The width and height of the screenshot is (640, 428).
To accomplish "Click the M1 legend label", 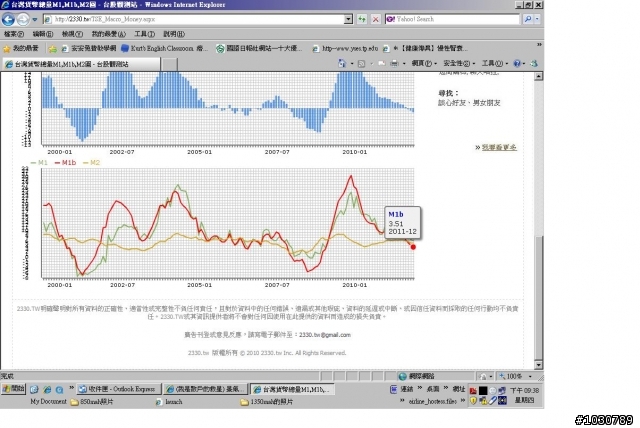I will (x=39, y=162).
